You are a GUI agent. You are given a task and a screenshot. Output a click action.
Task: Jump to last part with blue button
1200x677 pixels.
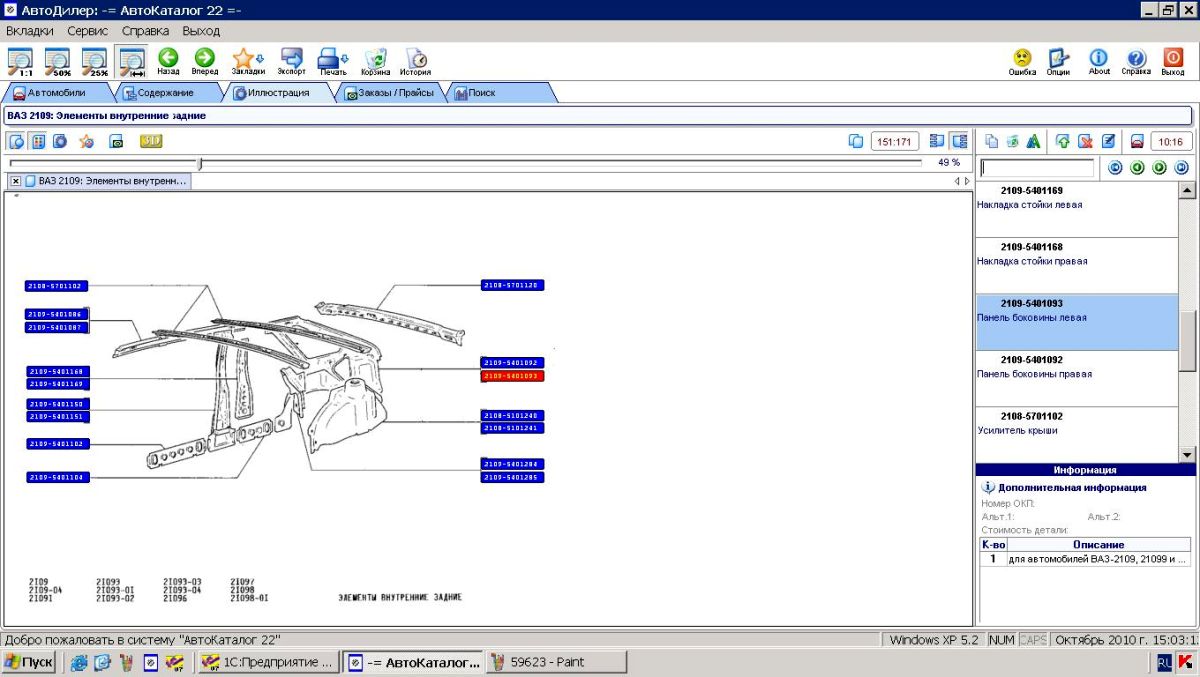1182,168
